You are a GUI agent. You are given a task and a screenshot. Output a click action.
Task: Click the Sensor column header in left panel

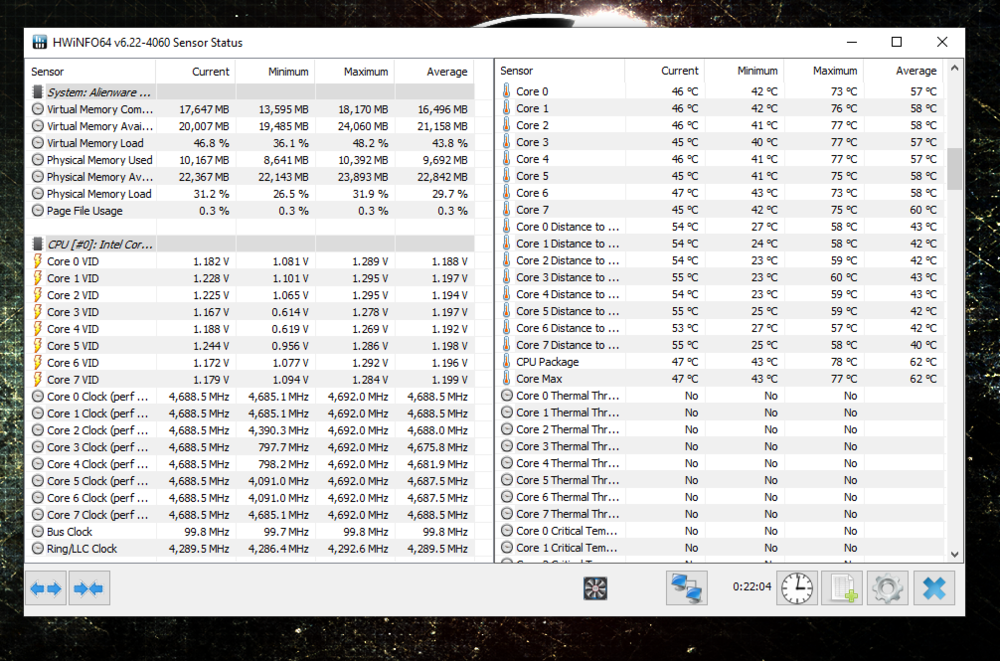click(x=90, y=72)
